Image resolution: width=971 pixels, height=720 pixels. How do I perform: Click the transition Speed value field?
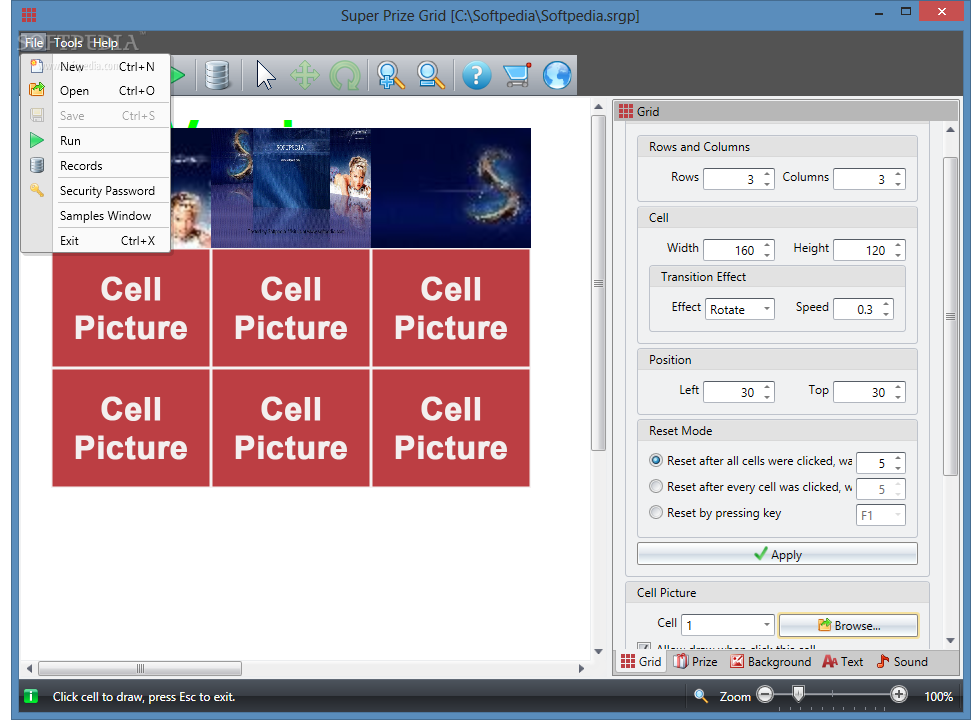point(863,309)
